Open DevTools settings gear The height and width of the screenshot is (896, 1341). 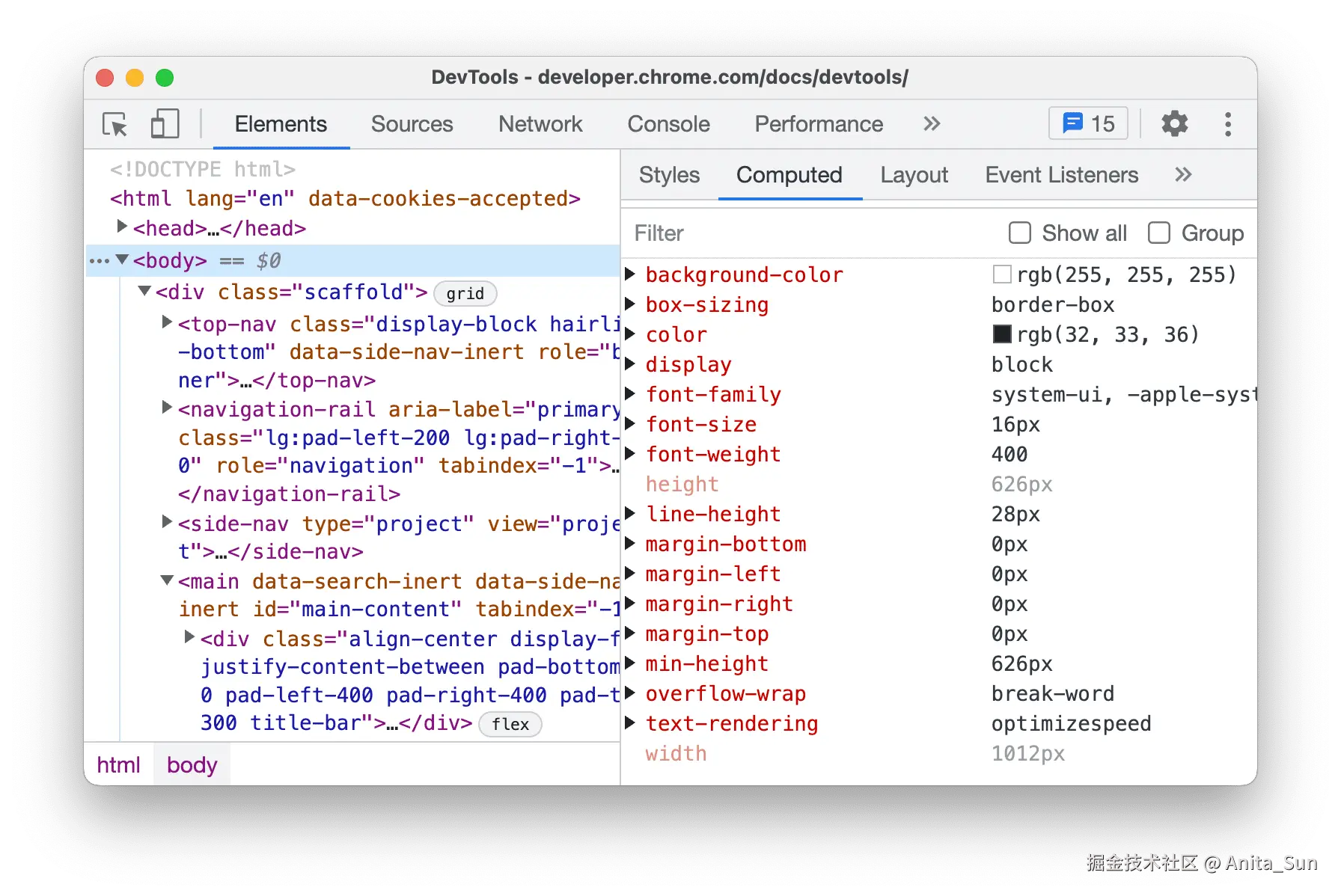point(1174,124)
